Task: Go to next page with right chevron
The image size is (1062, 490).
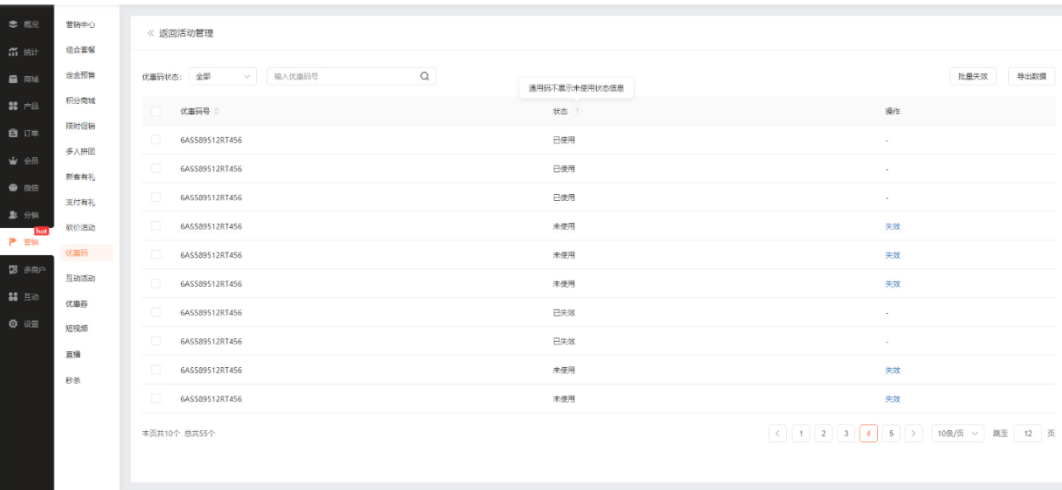Action: point(914,433)
